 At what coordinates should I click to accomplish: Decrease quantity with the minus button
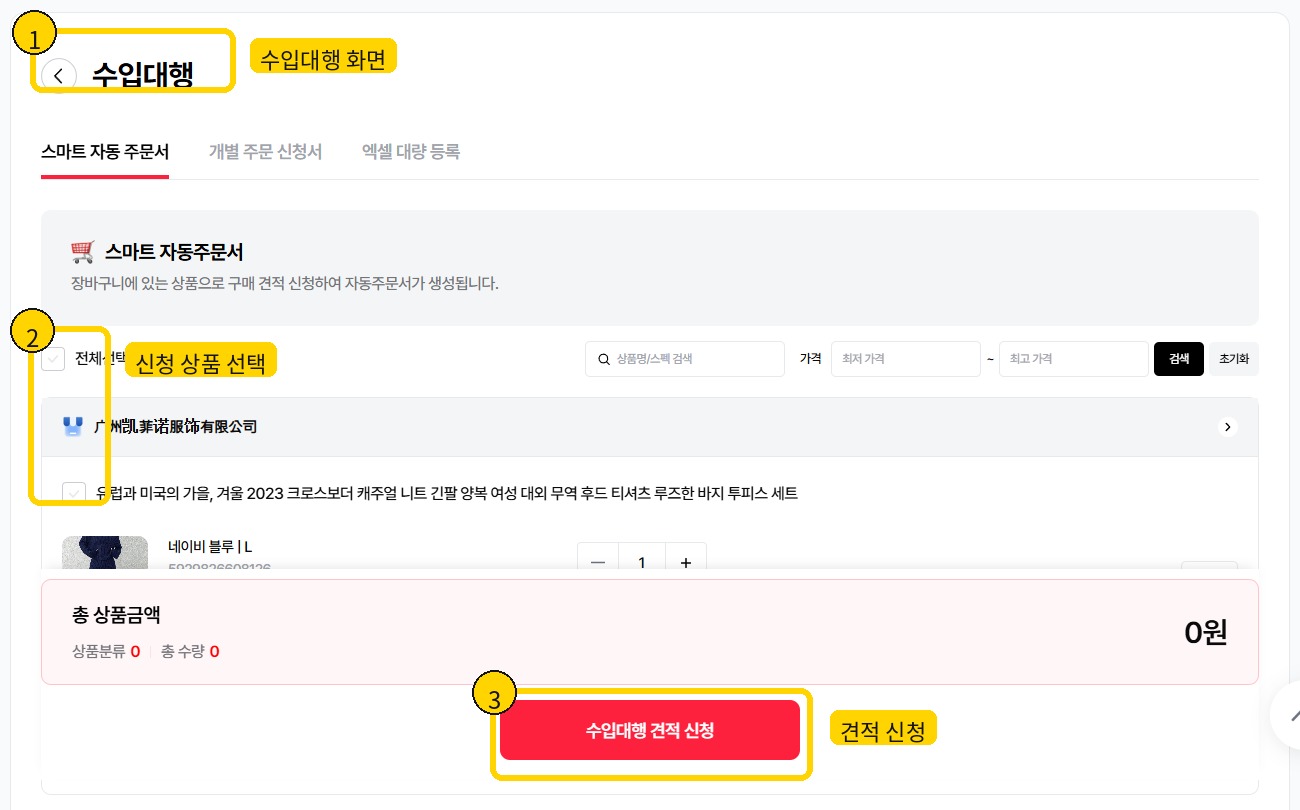(x=598, y=563)
